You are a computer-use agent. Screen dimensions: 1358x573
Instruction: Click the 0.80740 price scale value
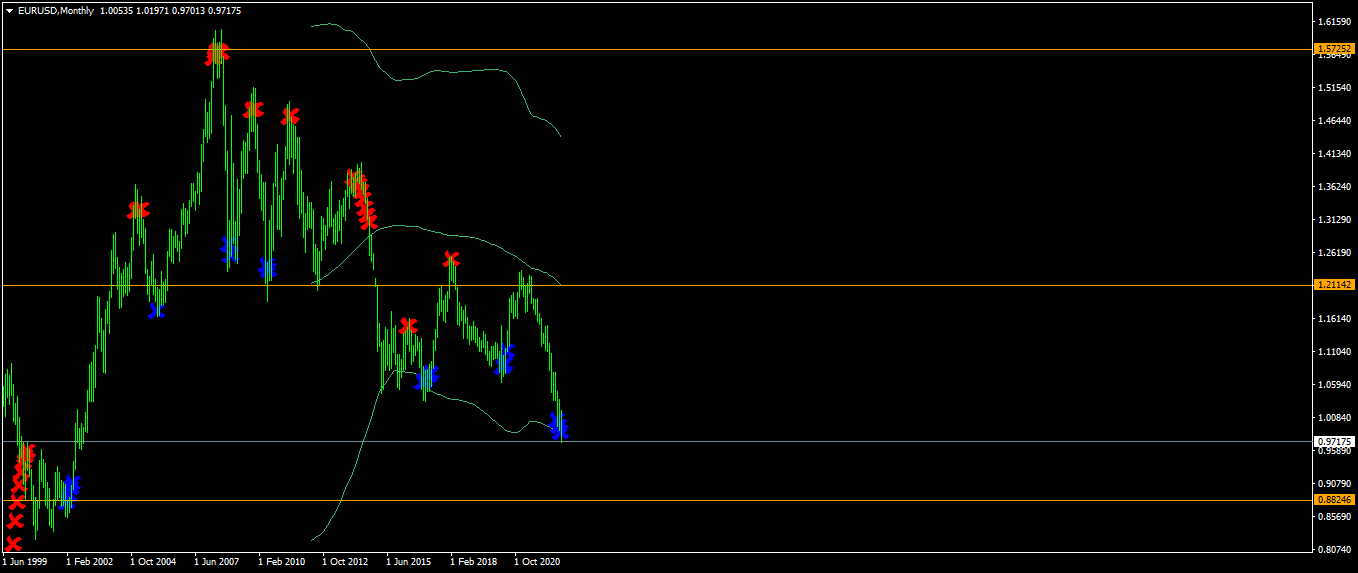point(1334,550)
